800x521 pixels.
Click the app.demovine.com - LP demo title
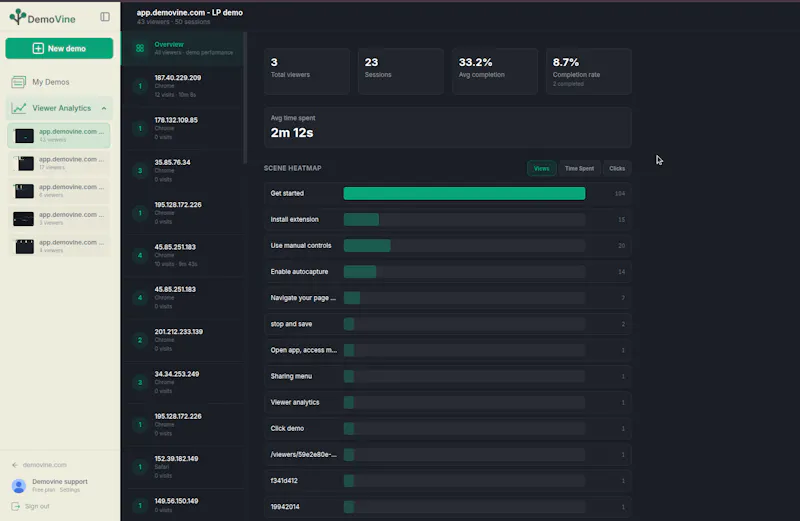(190, 12)
